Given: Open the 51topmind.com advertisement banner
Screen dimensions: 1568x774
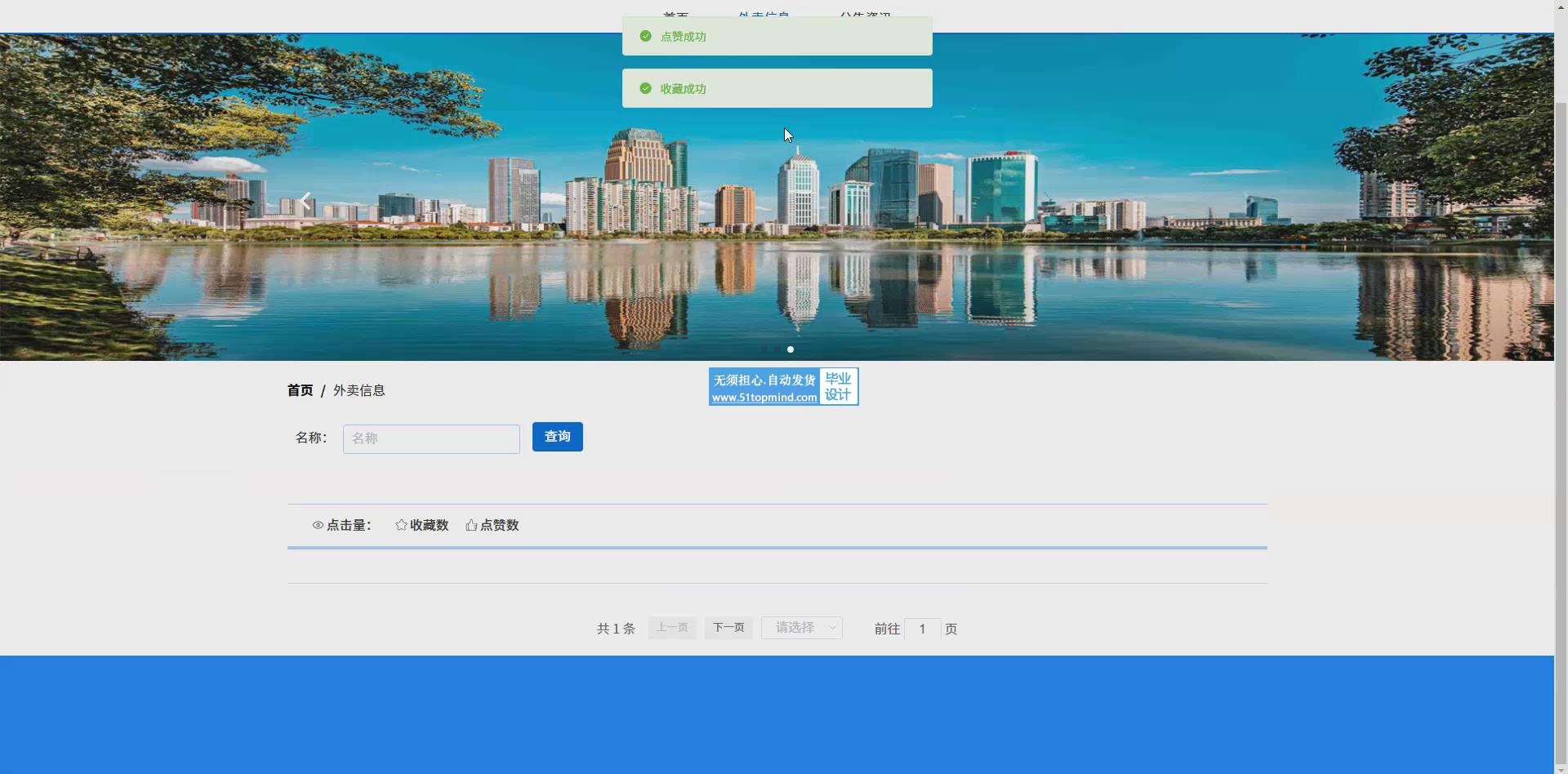Looking at the screenshot, I should pyautogui.click(x=783, y=387).
